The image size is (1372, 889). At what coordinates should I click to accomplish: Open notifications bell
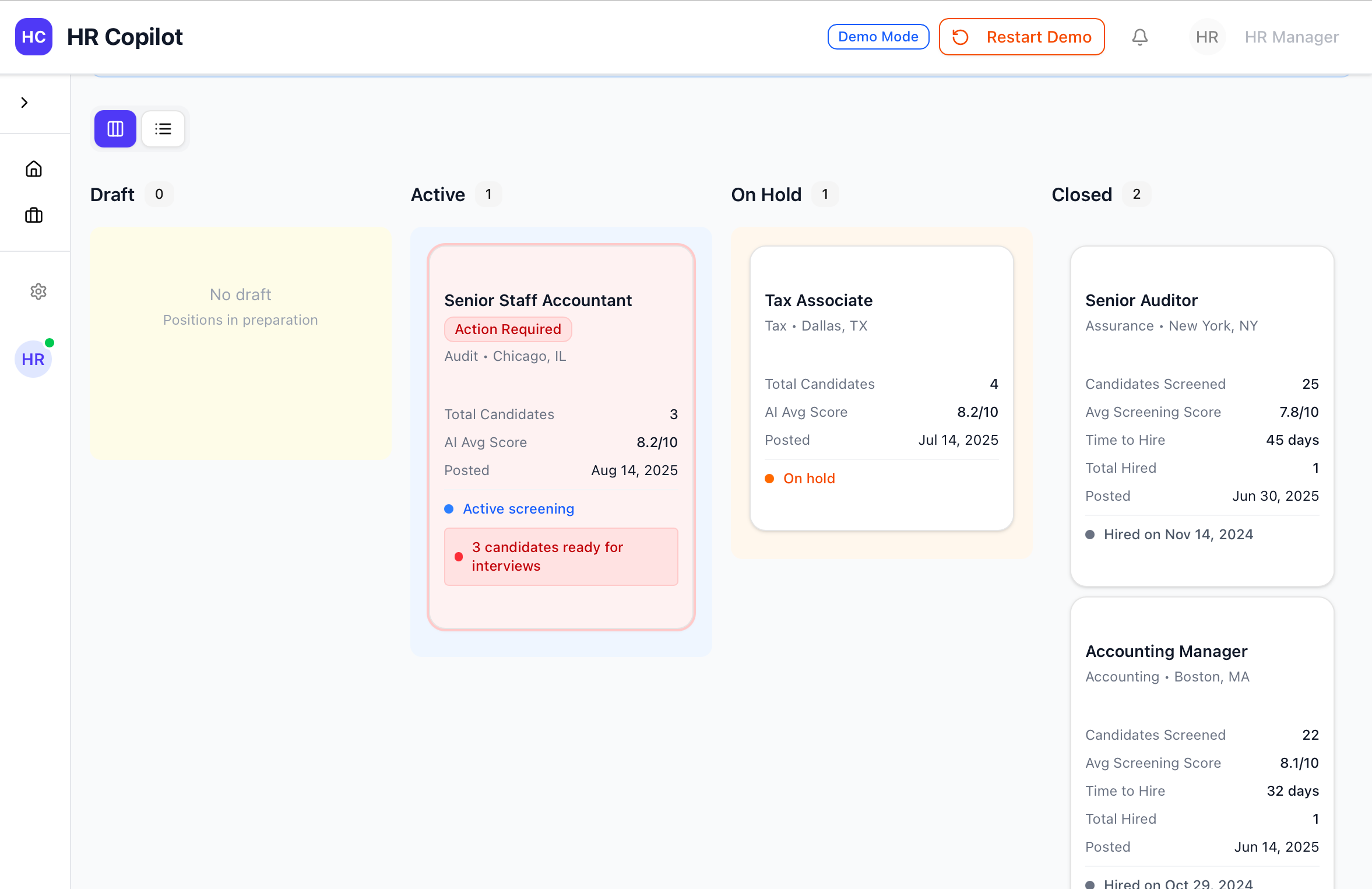coord(1139,37)
